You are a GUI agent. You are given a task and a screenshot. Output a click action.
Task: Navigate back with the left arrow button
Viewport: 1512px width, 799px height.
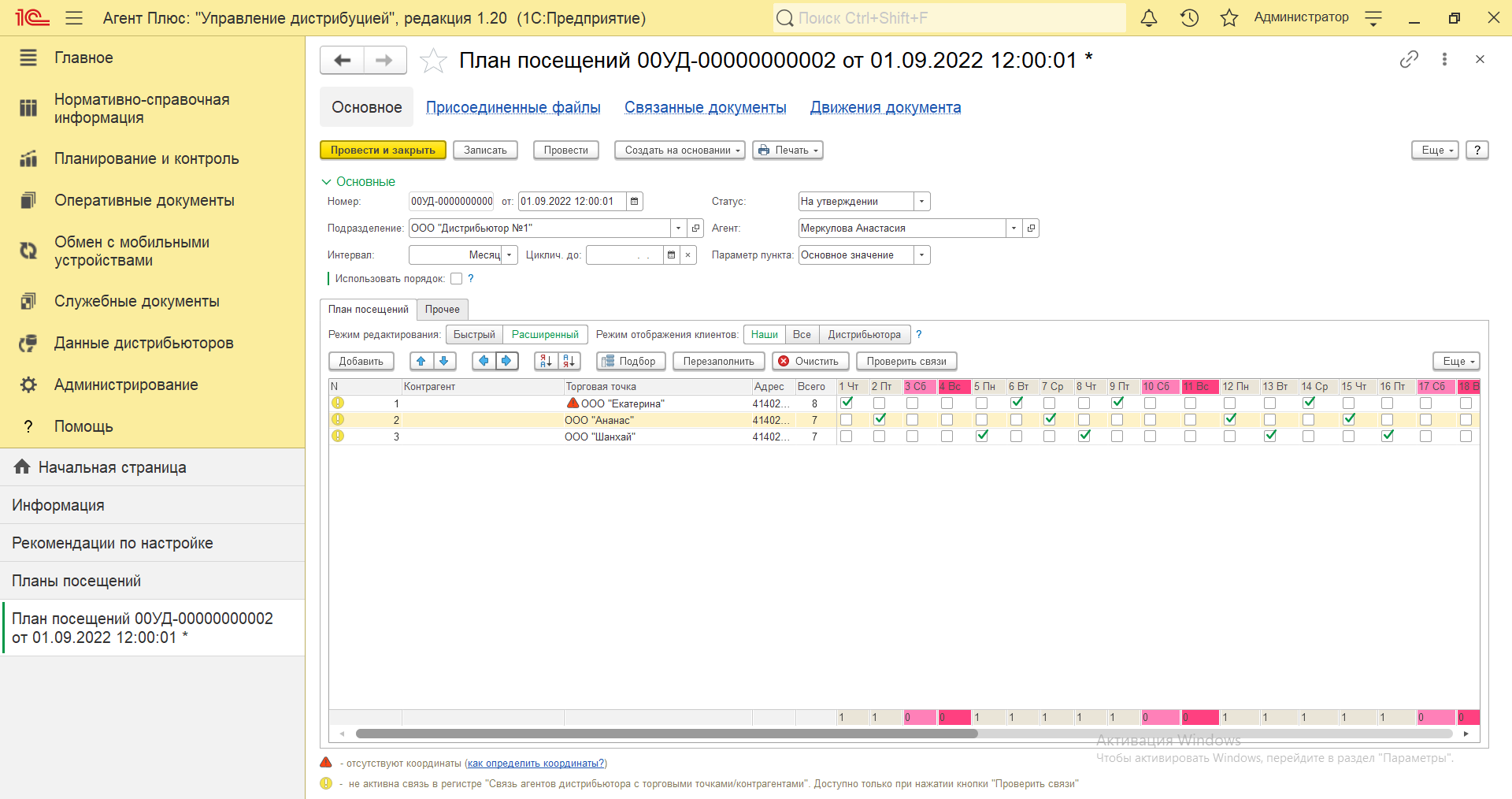pyautogui.click(x=342, y=61)
